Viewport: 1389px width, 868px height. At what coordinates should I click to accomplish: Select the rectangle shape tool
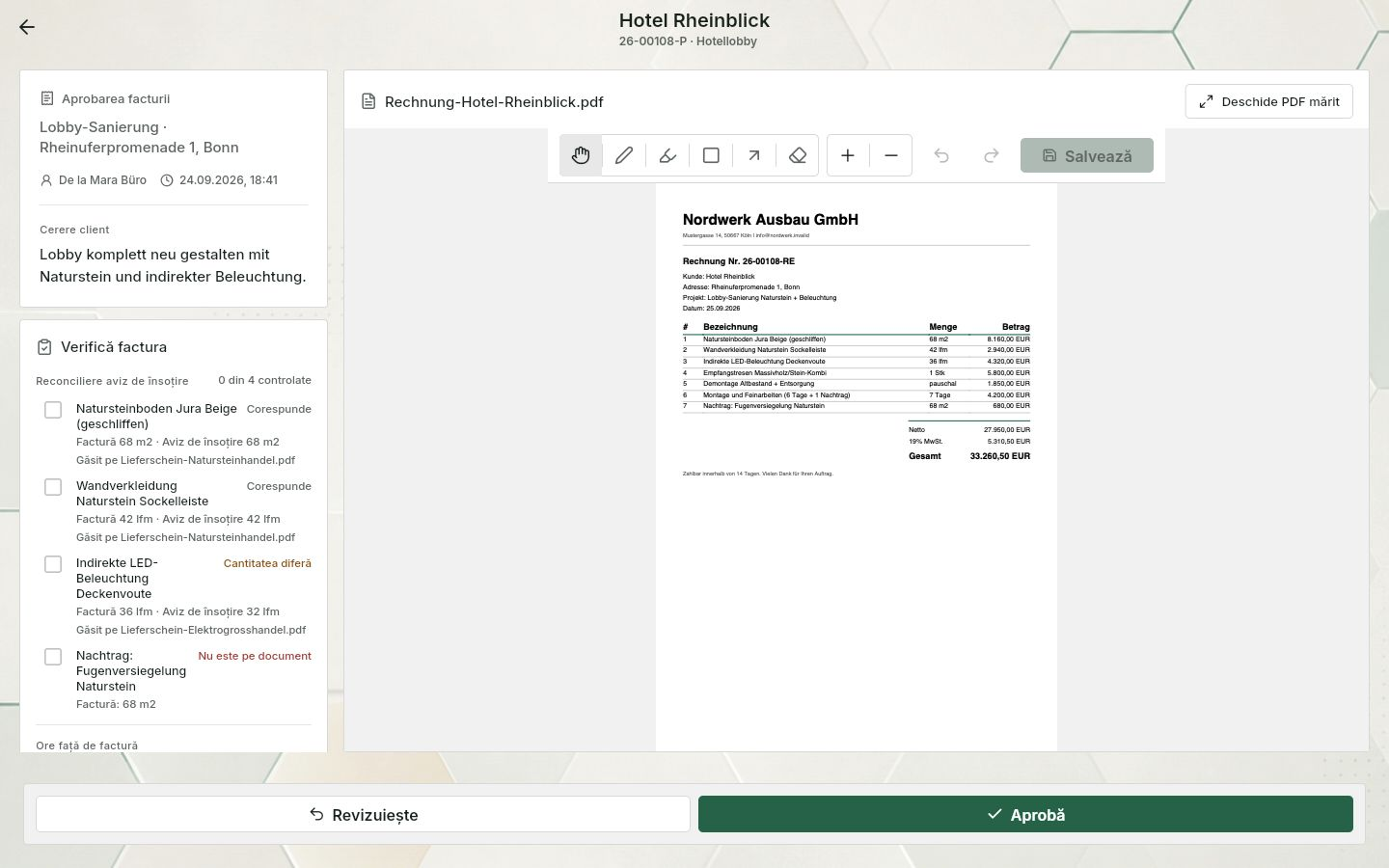click(x=711, y=155)
